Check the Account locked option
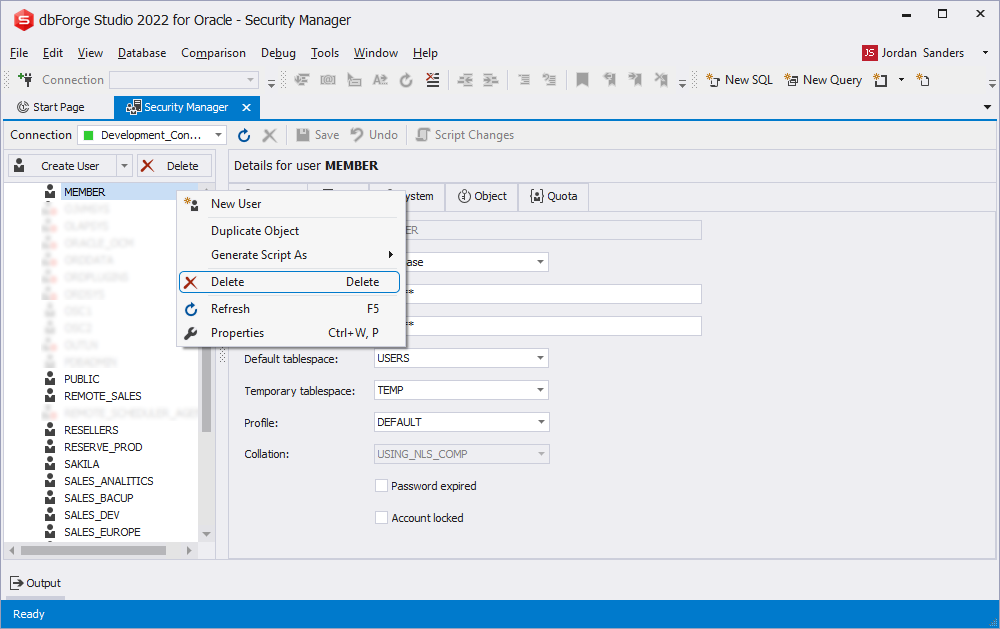Screen dimensions: 1000x629 pyautogui.click(x=381, y=518)
